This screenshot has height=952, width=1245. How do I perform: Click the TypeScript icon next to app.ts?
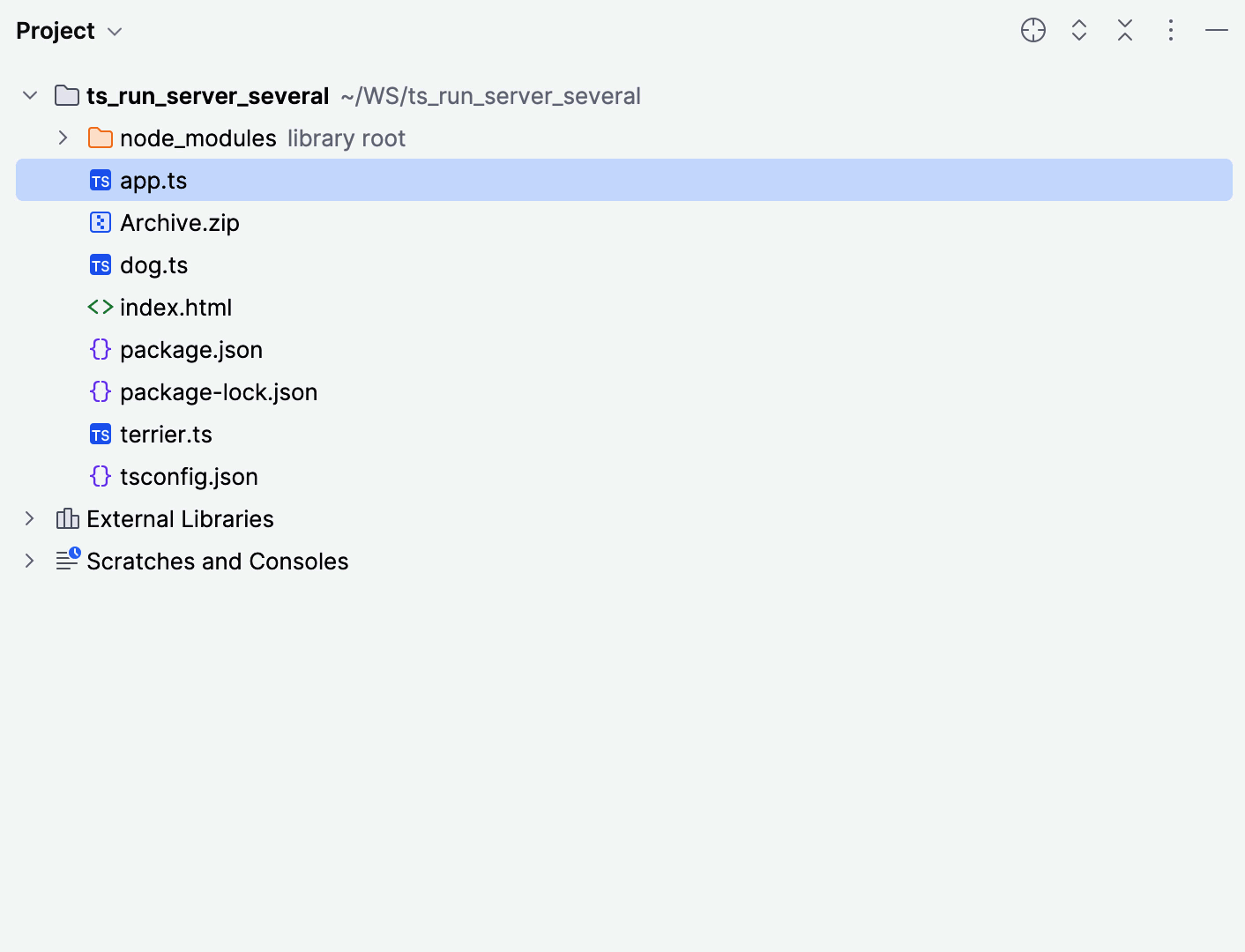[100, 180]
